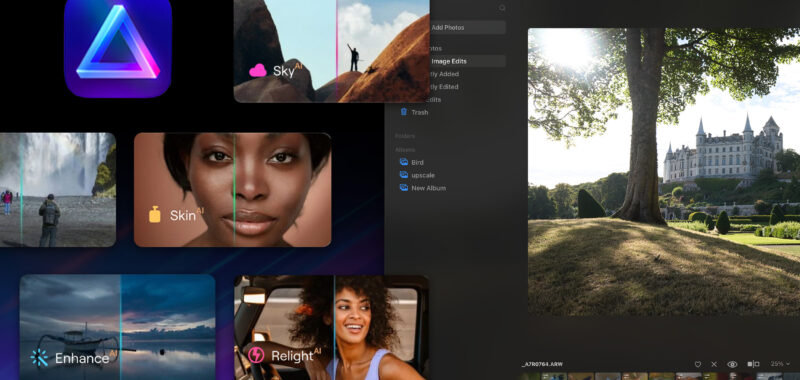Click the _A7R0764.ARW filename label
Viewport: 800px width, 380px height.
(x=541, y=364)
